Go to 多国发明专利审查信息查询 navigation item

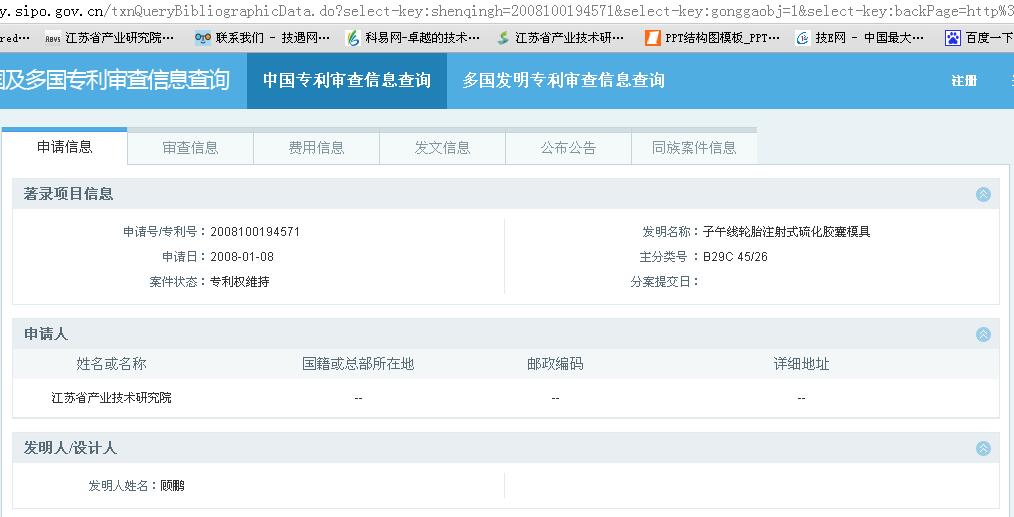(x=563, y=80)
